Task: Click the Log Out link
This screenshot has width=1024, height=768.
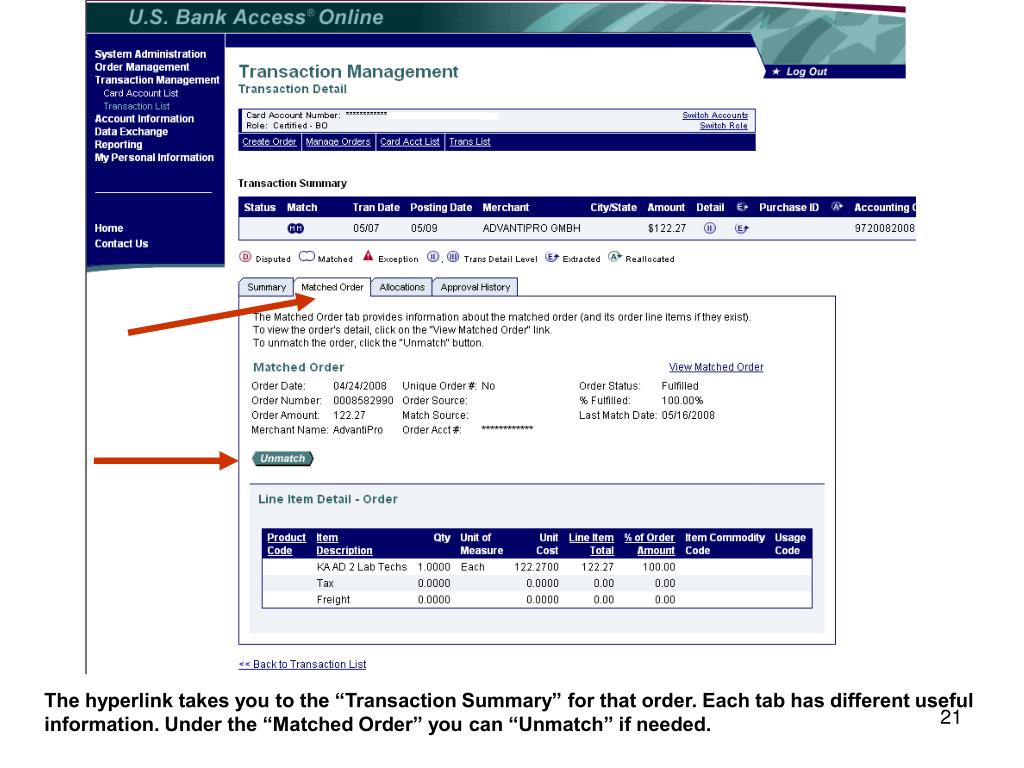Action: (806, 72)
